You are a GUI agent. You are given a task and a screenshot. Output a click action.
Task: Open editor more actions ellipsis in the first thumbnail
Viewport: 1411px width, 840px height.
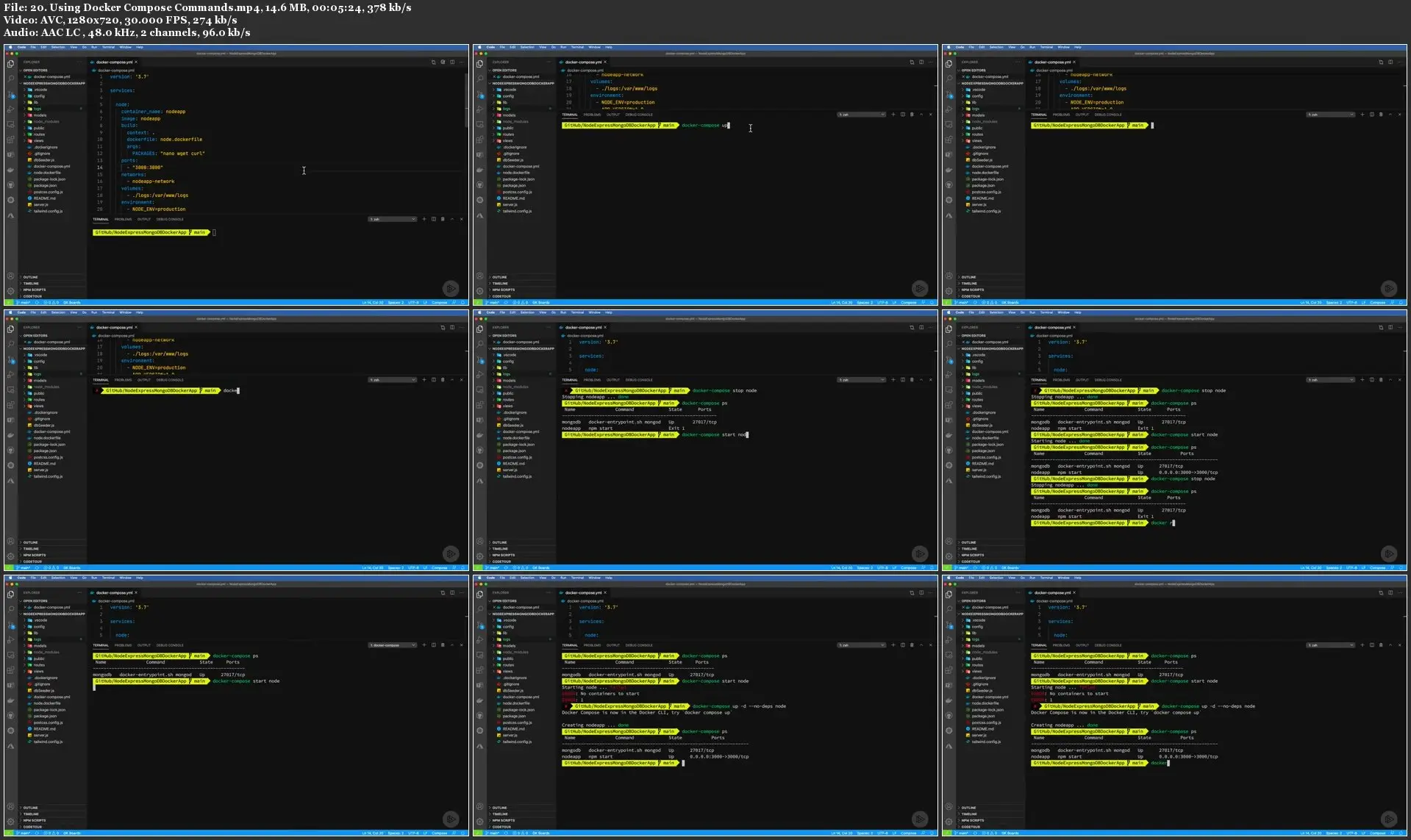pos(462,62)
